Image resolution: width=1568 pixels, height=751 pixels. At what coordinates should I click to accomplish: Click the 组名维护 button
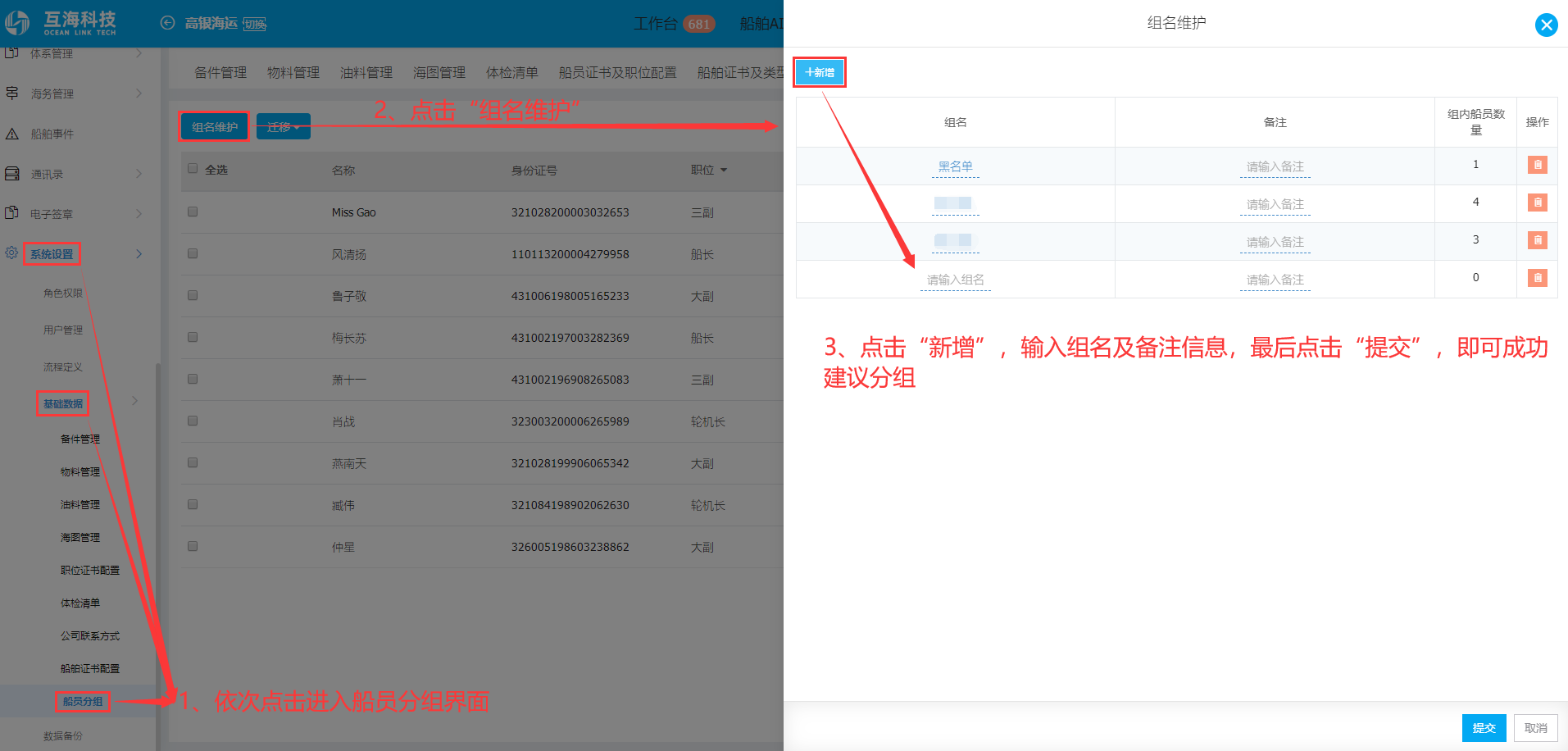(215, 126)
